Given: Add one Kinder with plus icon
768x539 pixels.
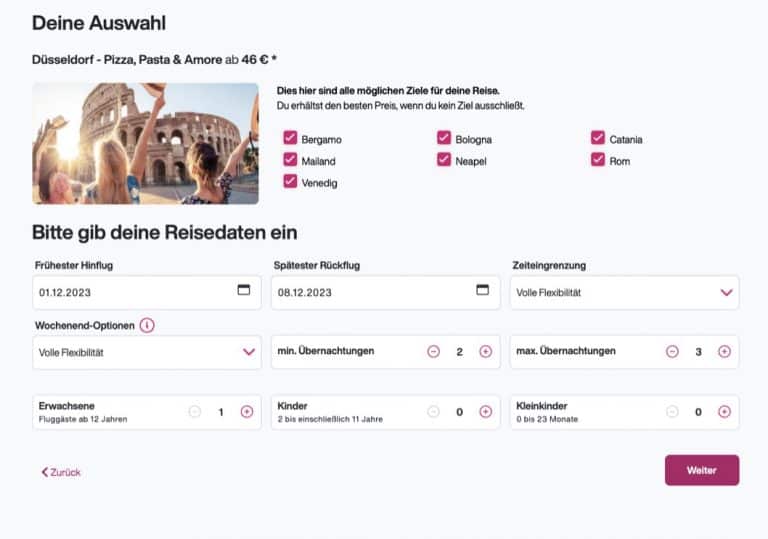Looking at the screenshot, I should tap(486, 411).
